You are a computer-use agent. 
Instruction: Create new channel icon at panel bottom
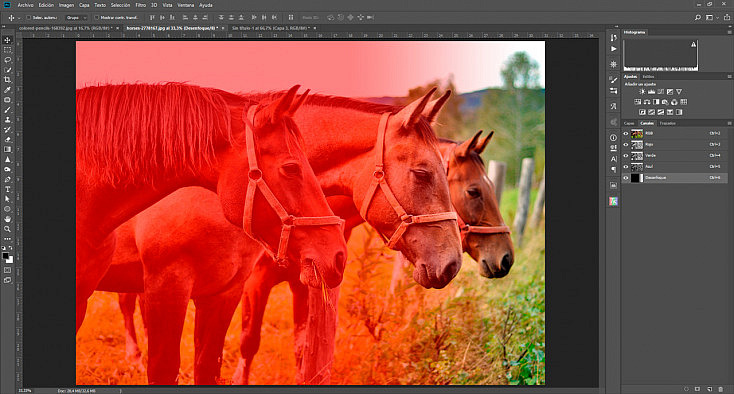pos(709,389)
